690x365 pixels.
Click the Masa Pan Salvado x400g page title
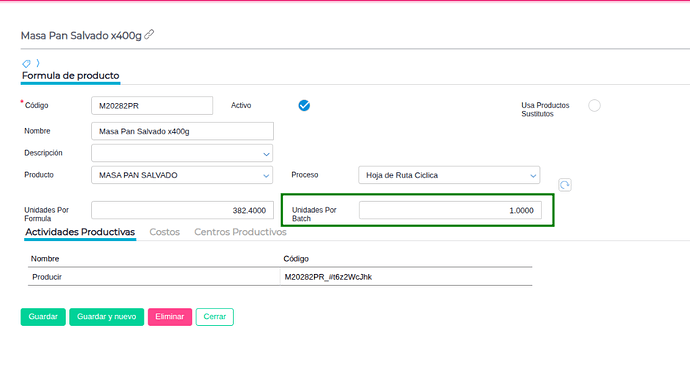click(x=81, y=35)
